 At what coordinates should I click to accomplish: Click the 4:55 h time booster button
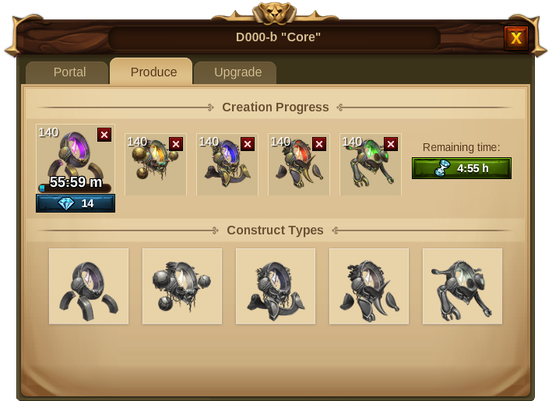[x=462, y=168]
